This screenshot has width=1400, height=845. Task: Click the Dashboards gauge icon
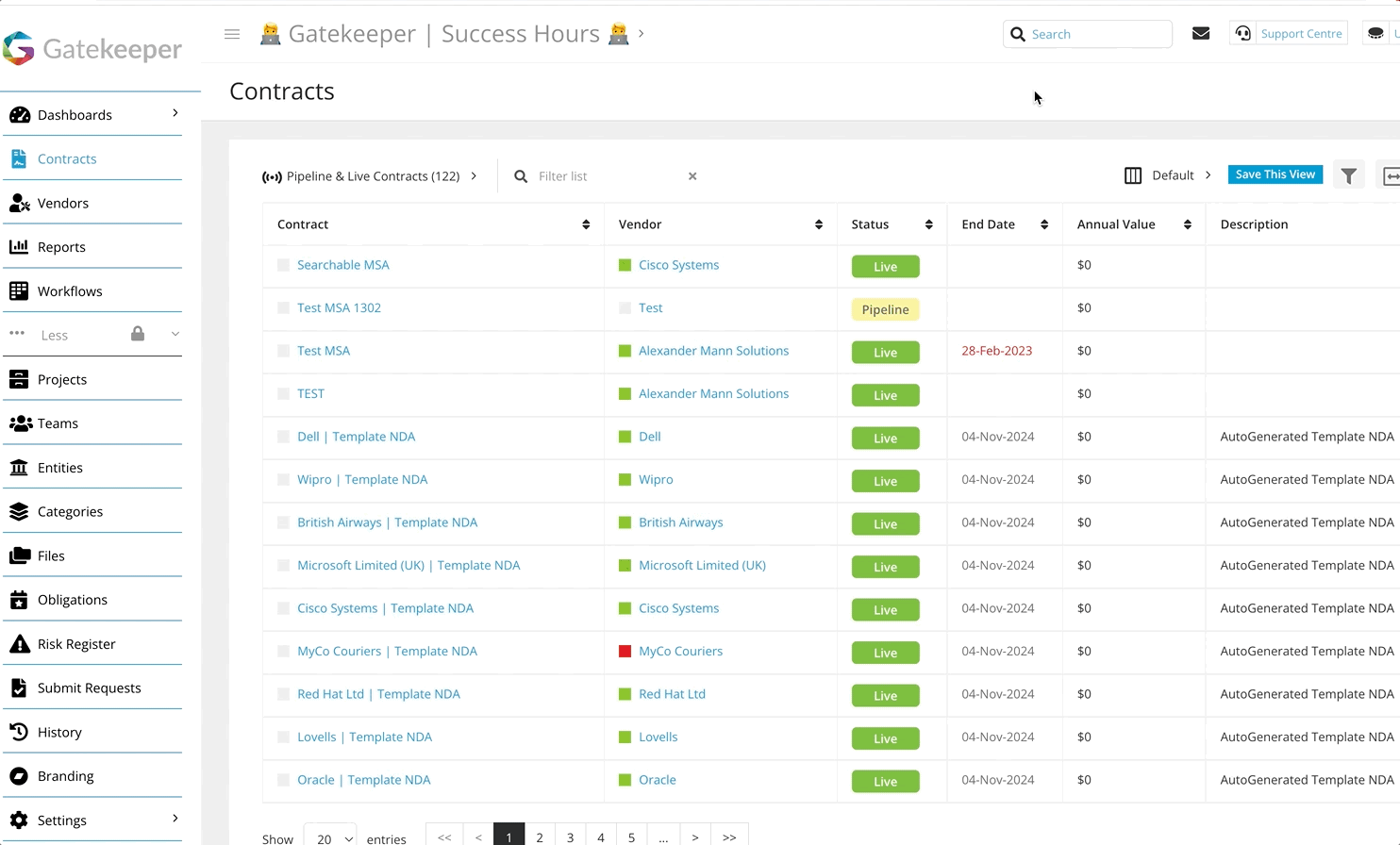[20, 115]
